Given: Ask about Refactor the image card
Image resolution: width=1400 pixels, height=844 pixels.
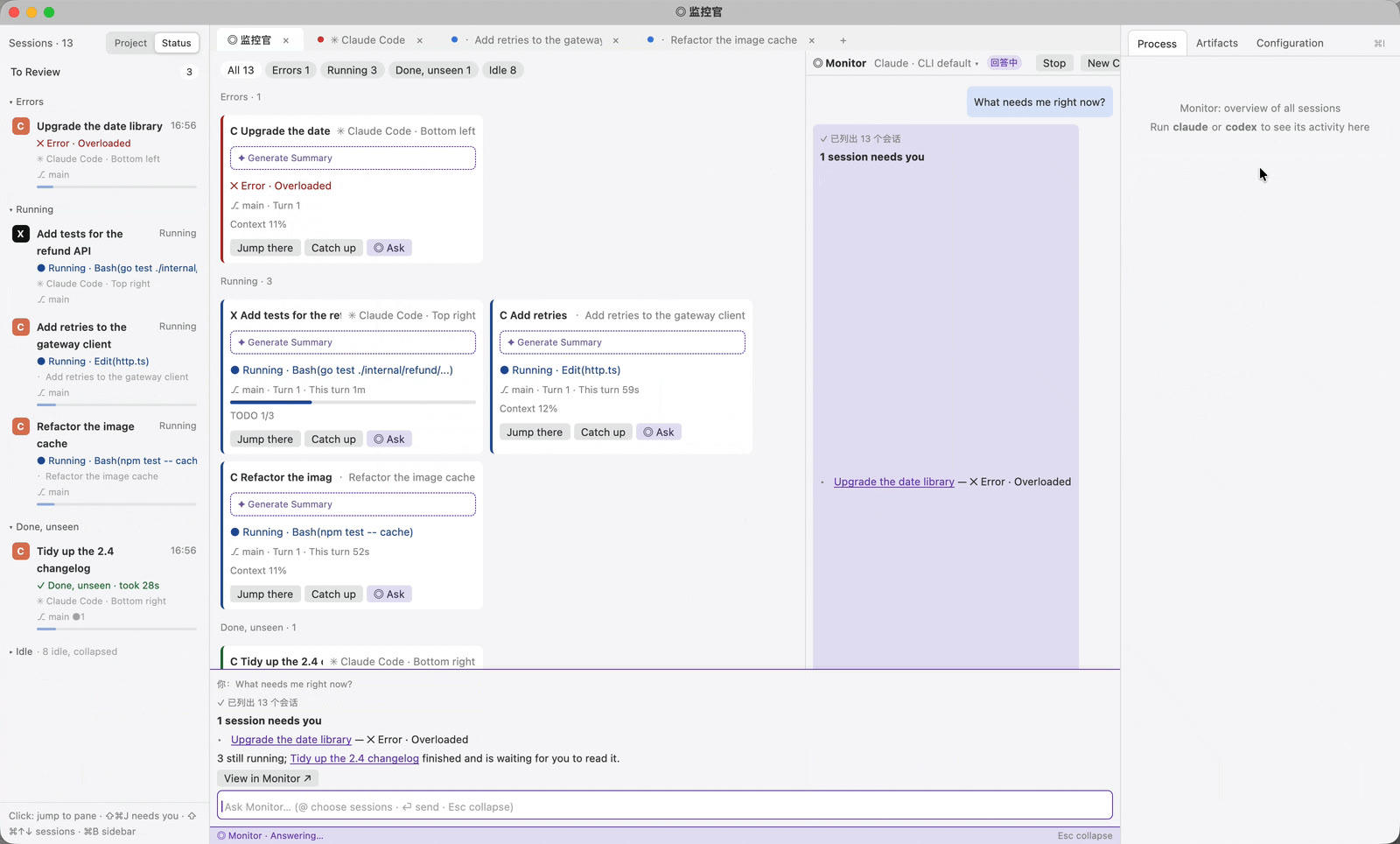Looking at the screenshot, I should [x=389, y=594].
